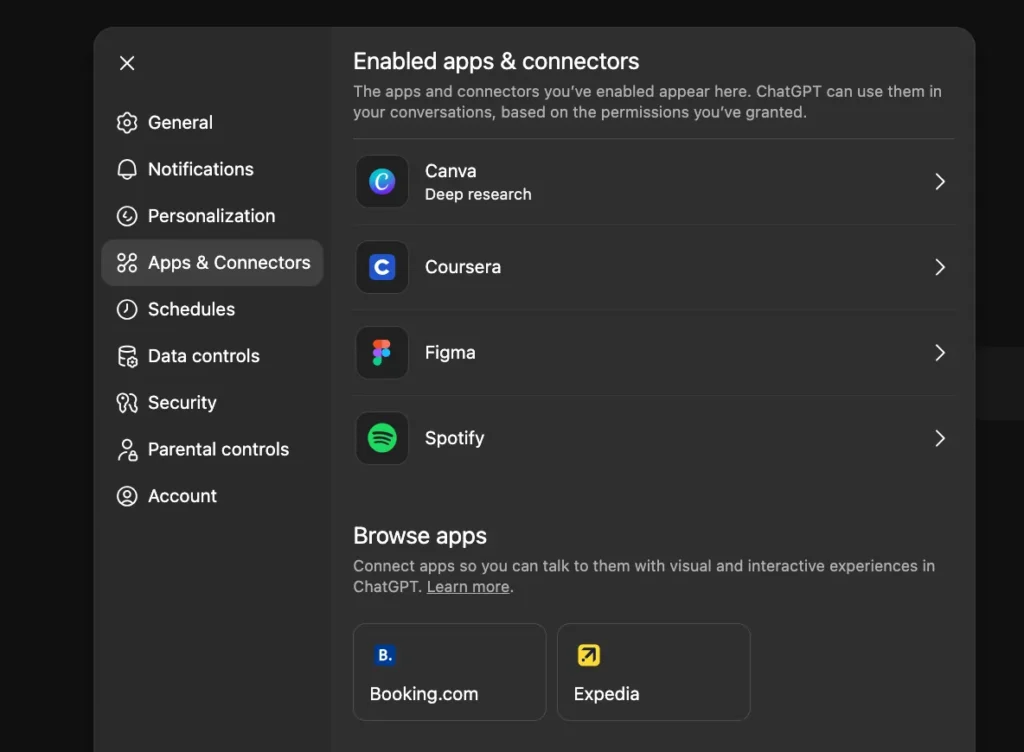This screenshot has width=1024, height=752.
Task: Open Spotify connector details chevron
Action: pyautogui.click(x=939, y=438)
